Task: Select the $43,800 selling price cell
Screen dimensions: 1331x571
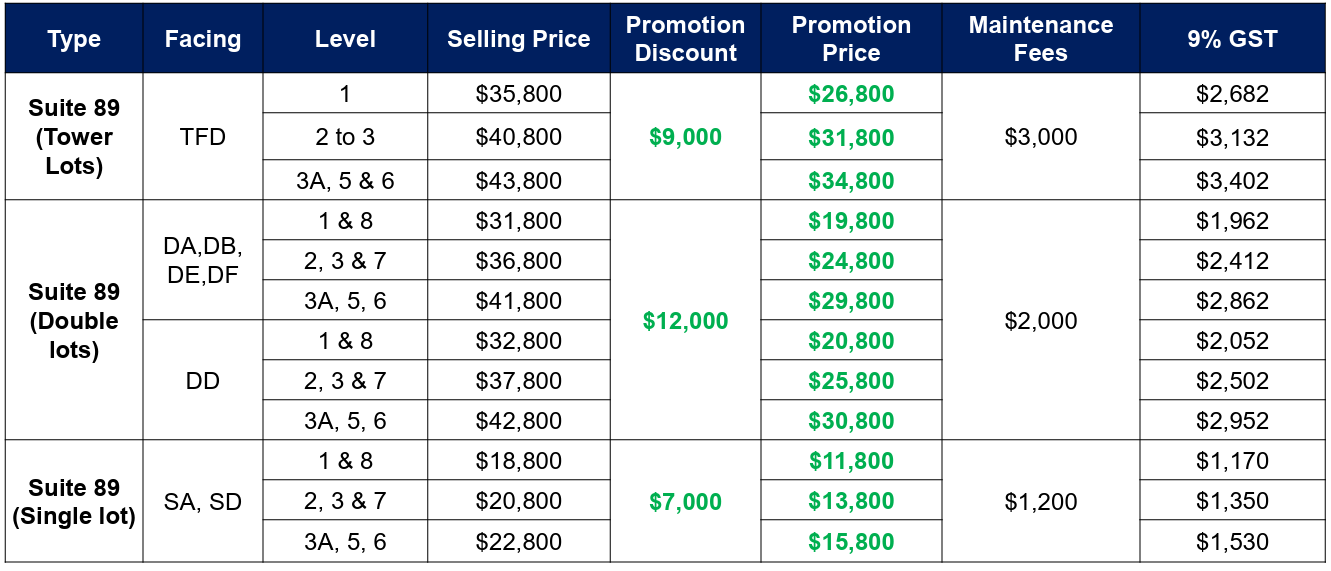Action: click(x=518, y=181)
